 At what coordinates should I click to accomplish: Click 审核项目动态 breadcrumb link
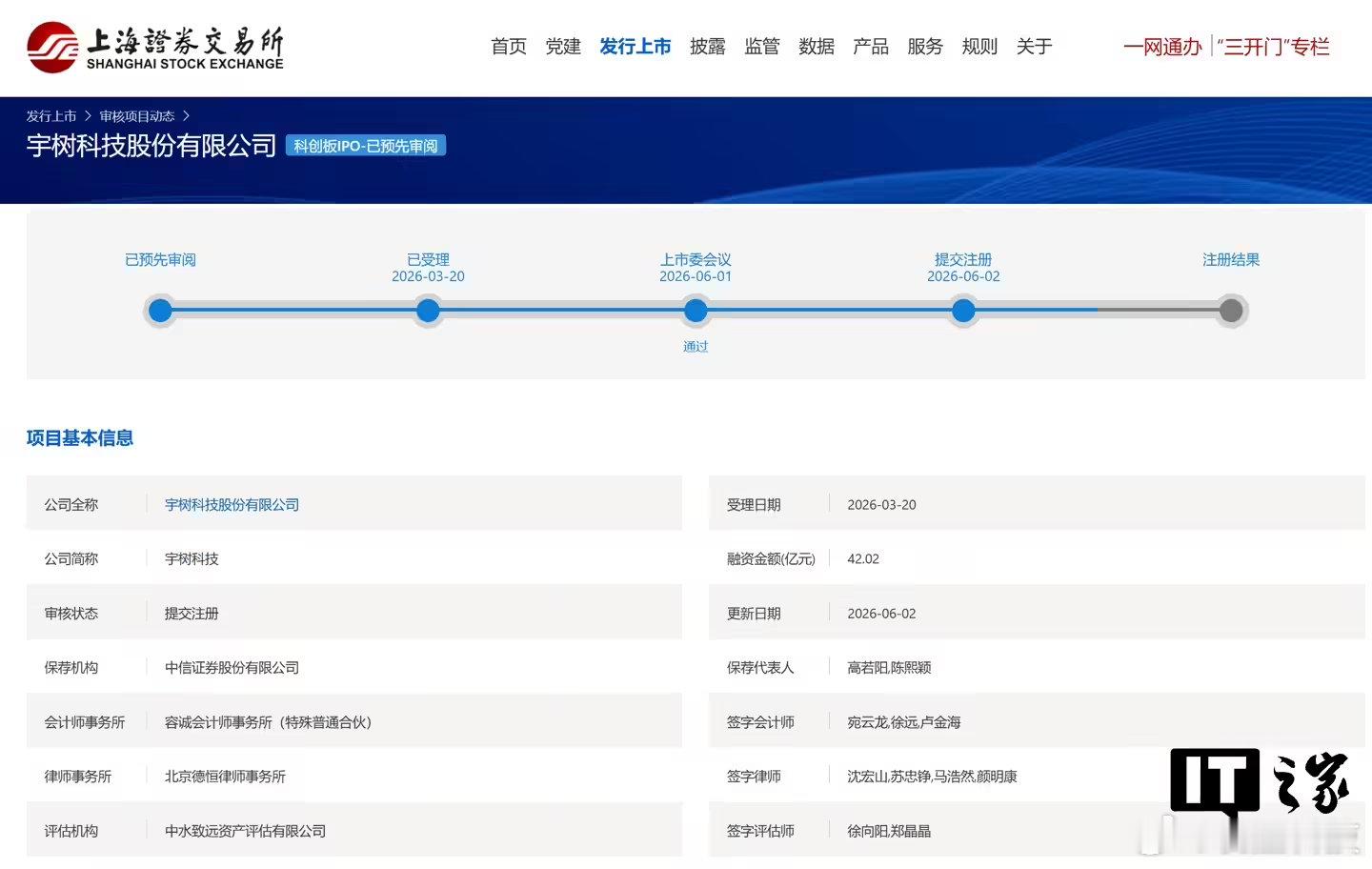point(137,116)
